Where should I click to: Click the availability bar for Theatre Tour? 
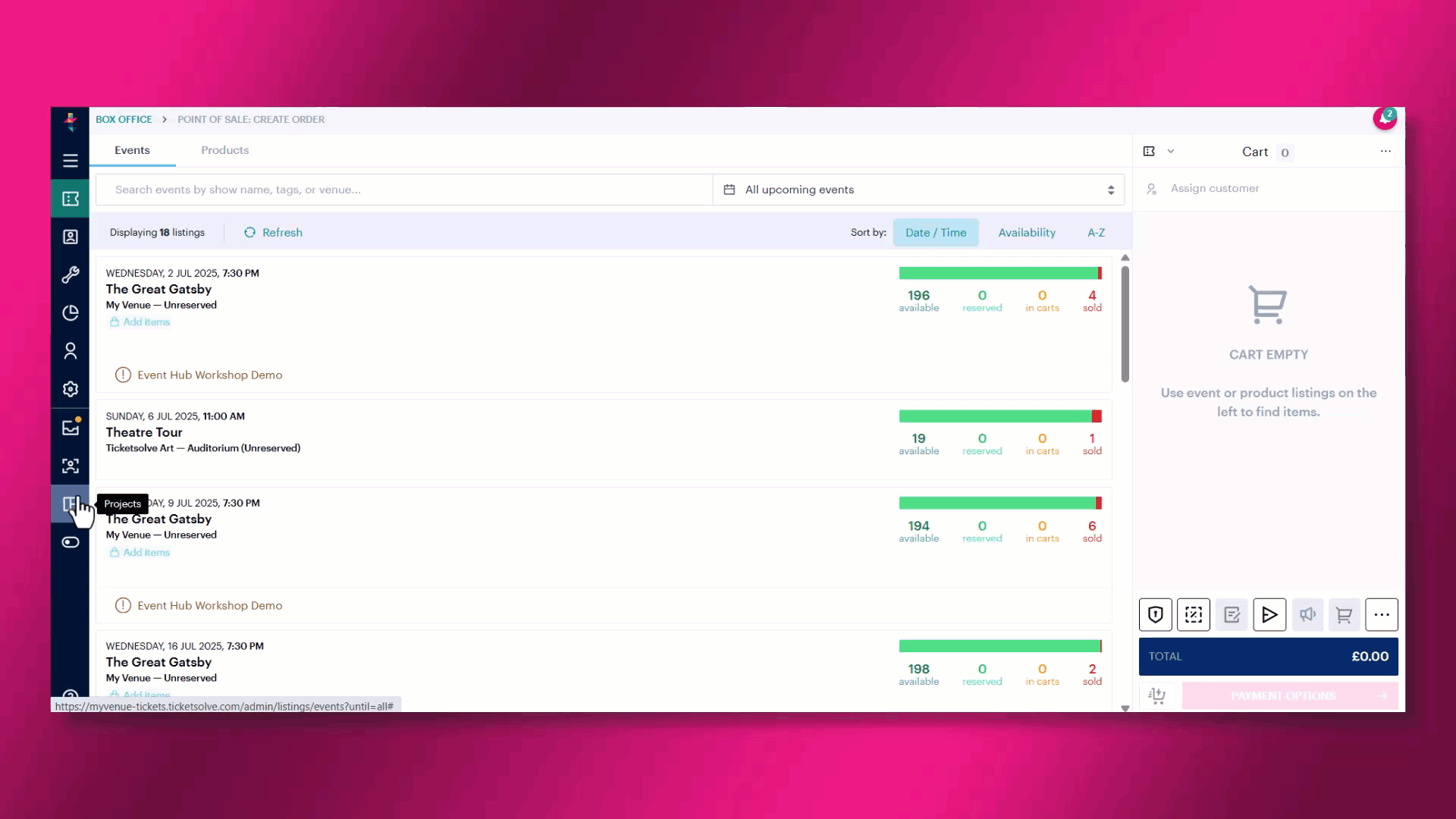tap(1000, 416)
